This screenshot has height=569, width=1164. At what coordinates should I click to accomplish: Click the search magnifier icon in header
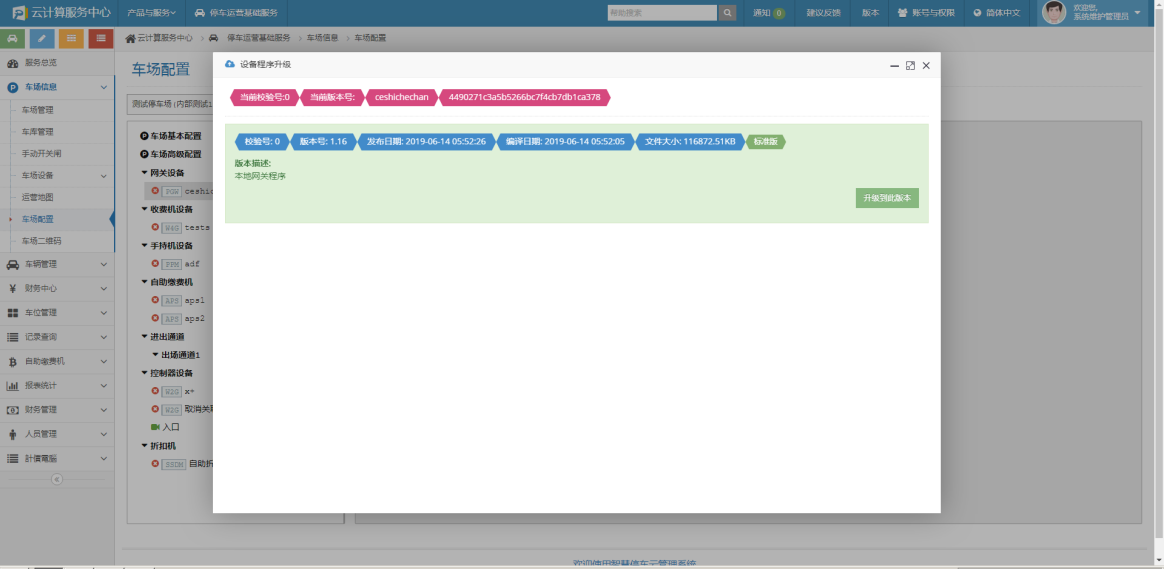pyautogui.click(x=728, y=13)
